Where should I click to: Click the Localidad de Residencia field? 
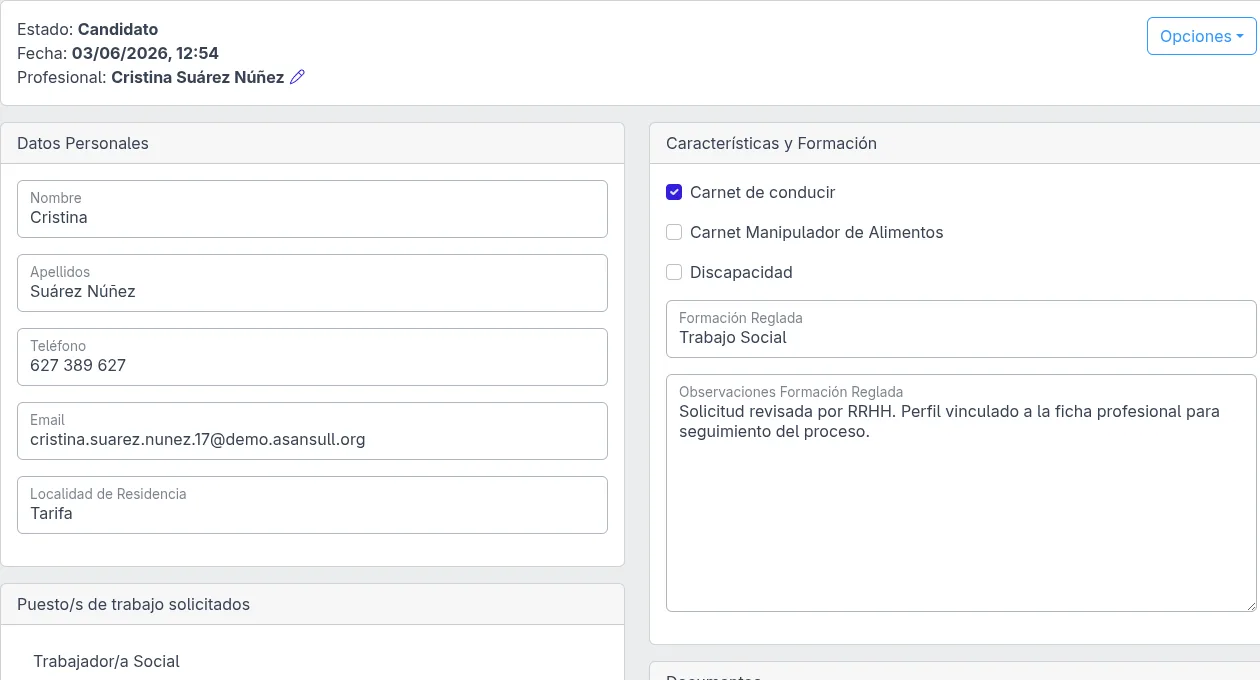[312, 505]
